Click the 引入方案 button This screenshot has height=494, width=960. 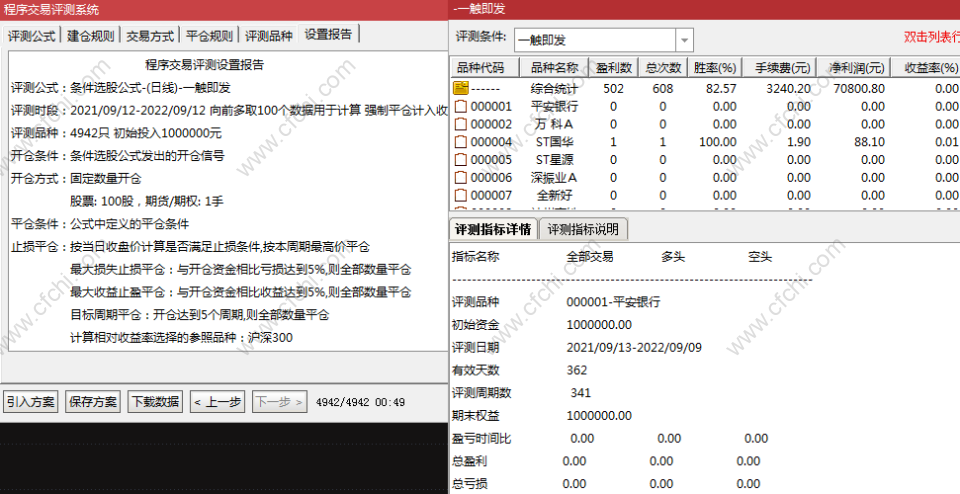(31, 402)
